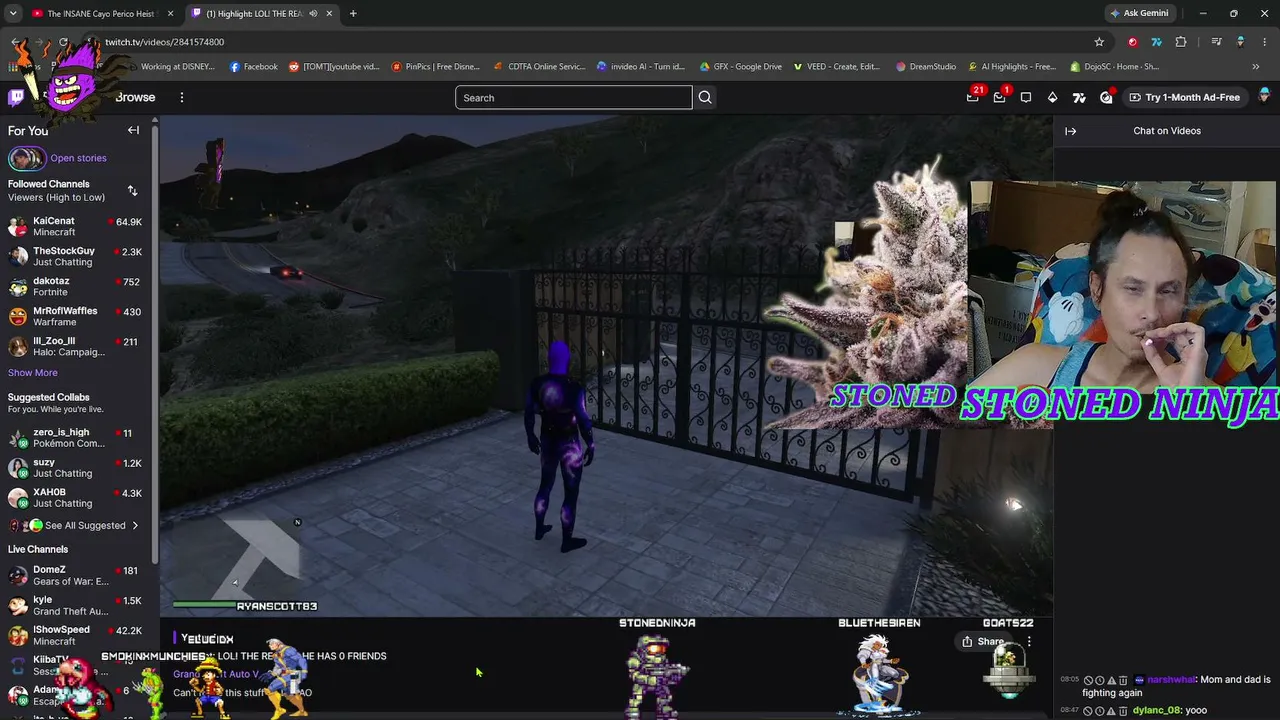Open the Browse menu item
The height and width of the screenshot is (720, 1280).
pos(135,97)
